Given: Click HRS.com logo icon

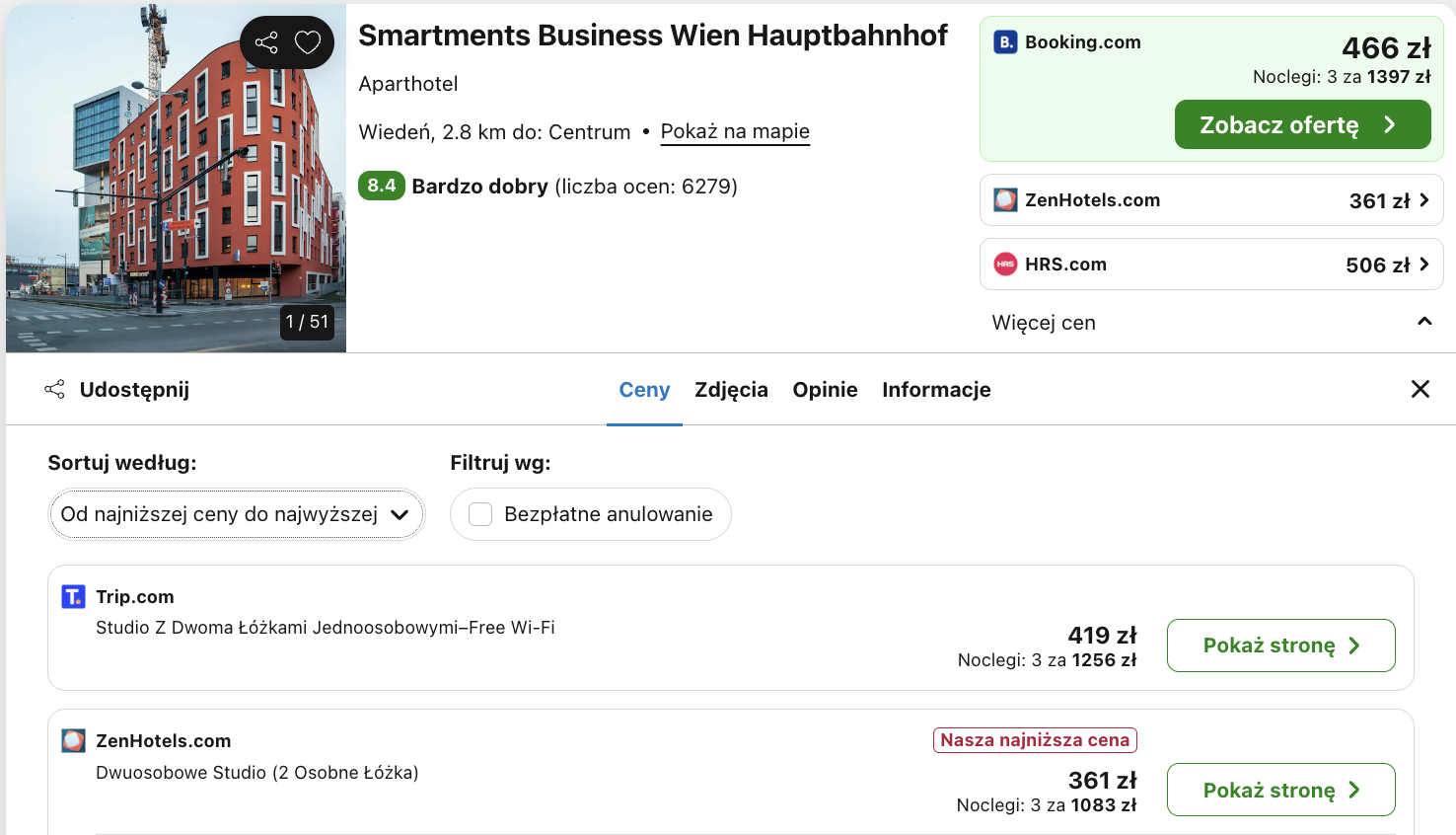Looking at the screenshot, I should (x=1005, y=265).
